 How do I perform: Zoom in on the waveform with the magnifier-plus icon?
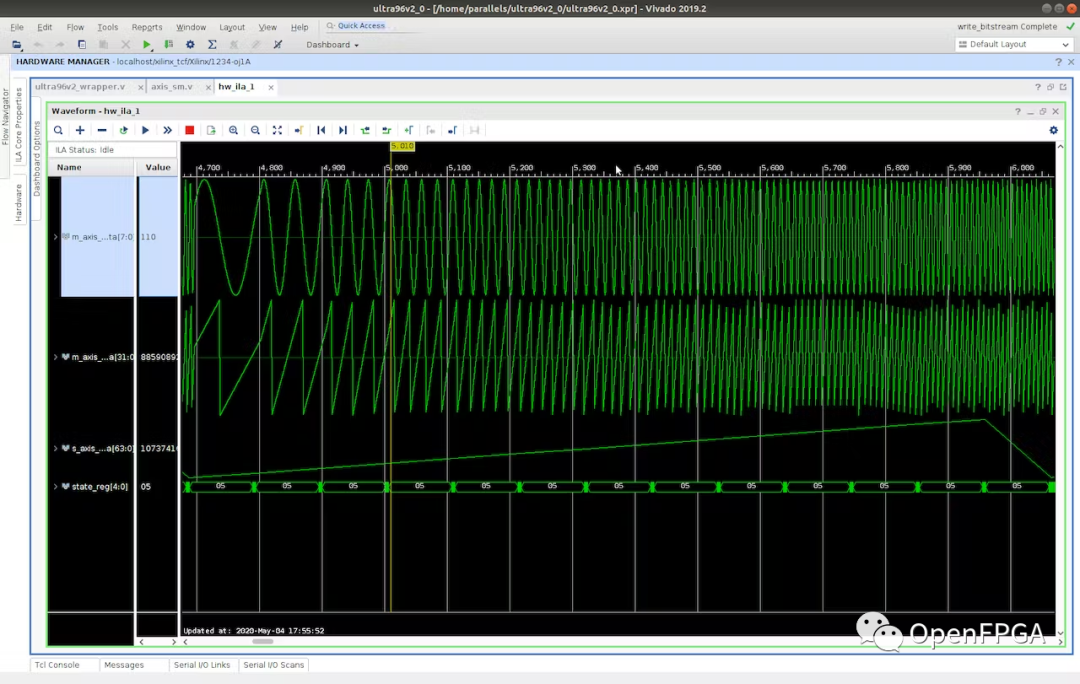(233, 130)
